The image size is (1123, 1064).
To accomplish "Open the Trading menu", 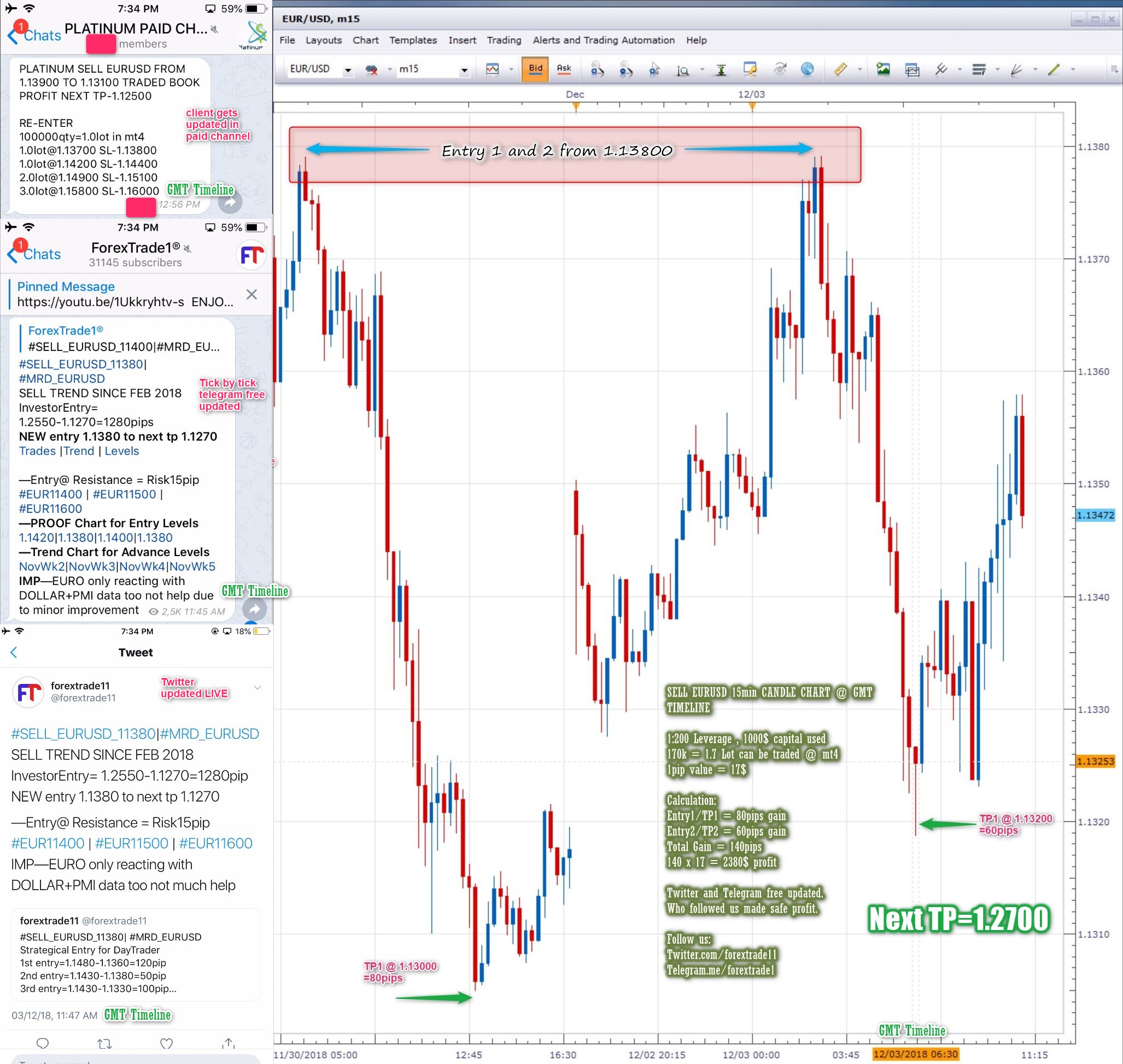I will [504, 40].
